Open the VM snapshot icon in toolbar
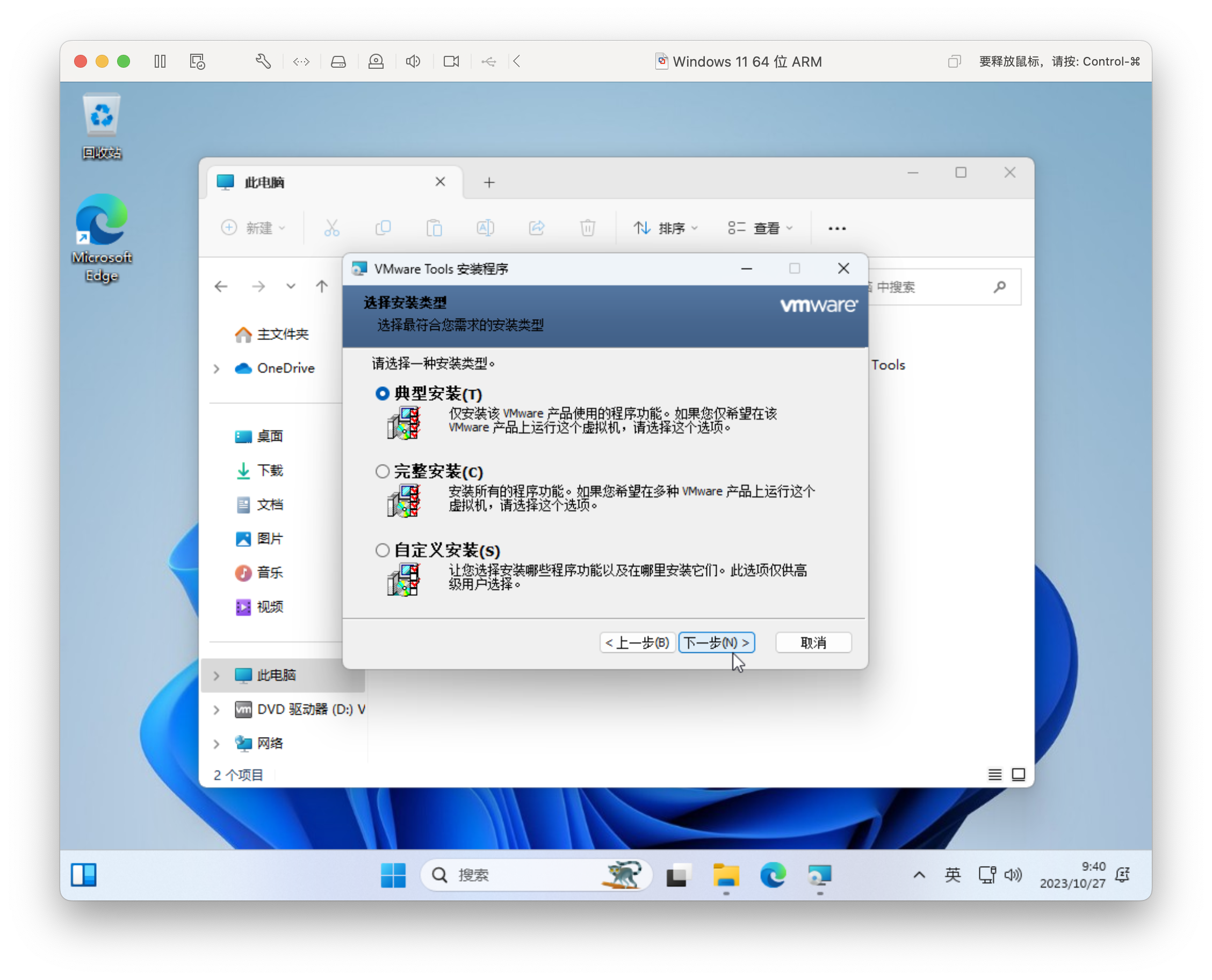This screenshot has height=980, width=1212. point(197,61)
